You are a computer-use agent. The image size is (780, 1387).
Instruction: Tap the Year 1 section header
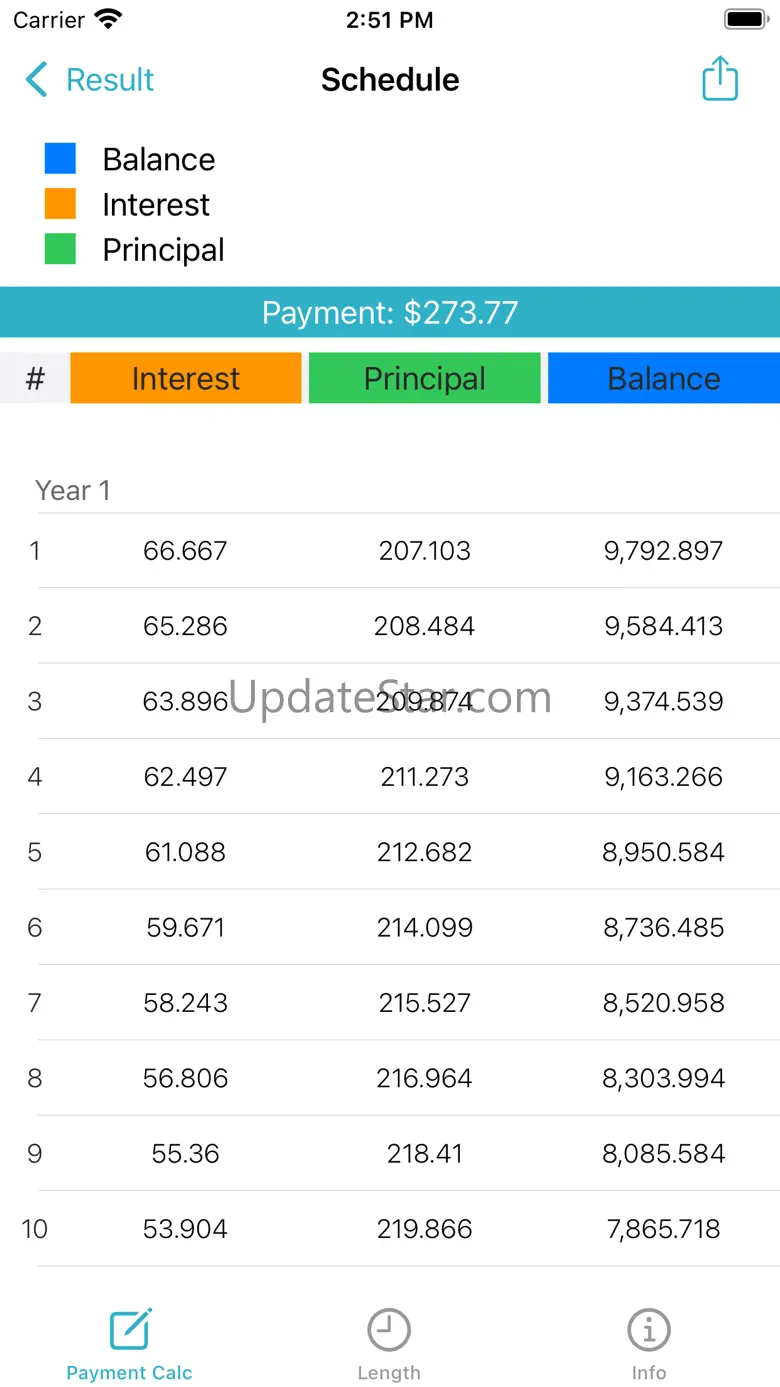point(73,490)
